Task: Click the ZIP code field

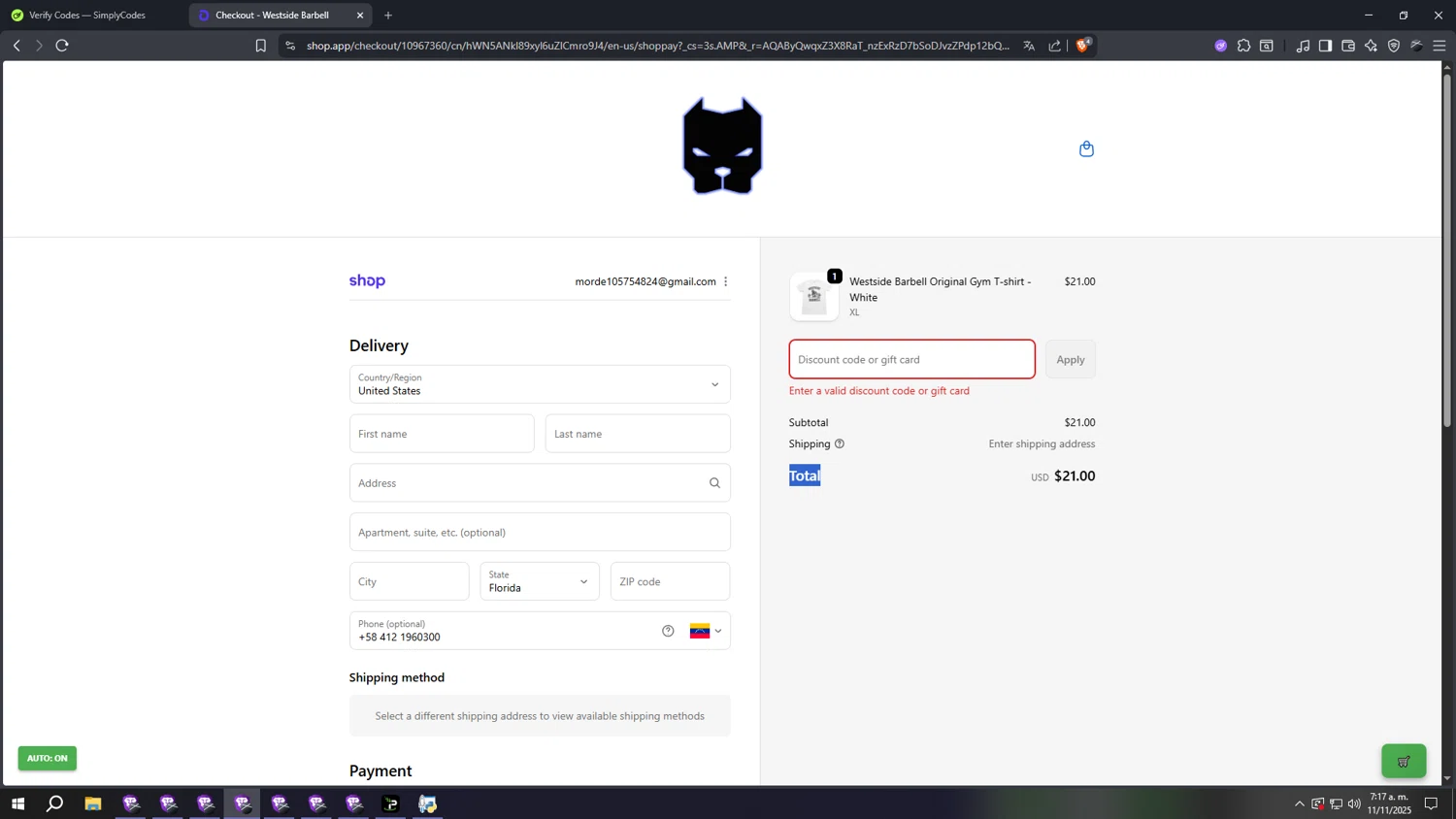Action: pos(670,581)
